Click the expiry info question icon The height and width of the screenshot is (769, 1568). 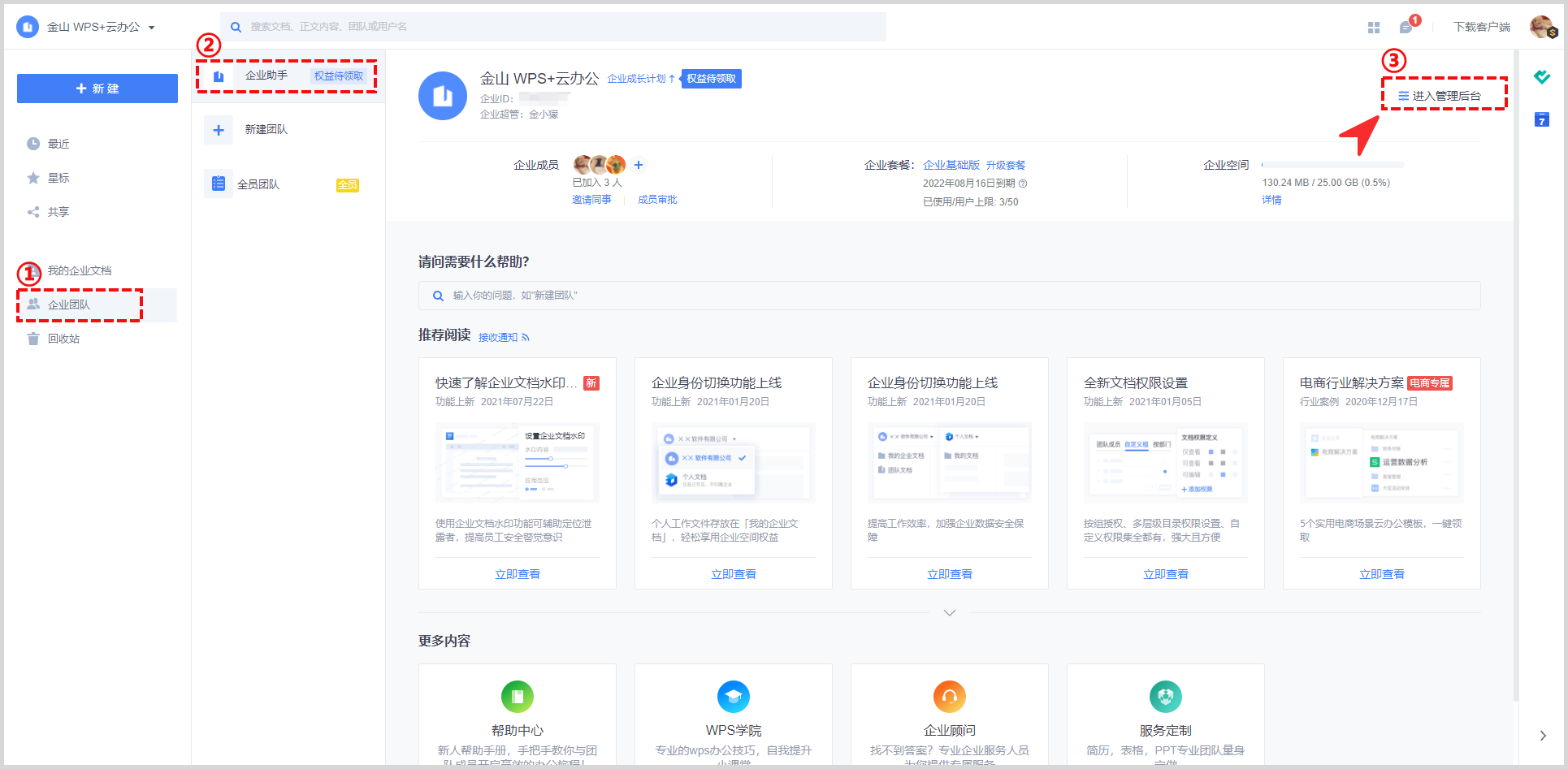1023,184
